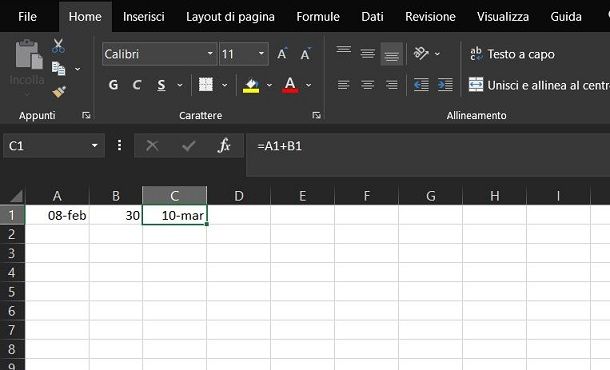The image size is (610, 370).
Task: Increase indent icon
Action: 445,84
